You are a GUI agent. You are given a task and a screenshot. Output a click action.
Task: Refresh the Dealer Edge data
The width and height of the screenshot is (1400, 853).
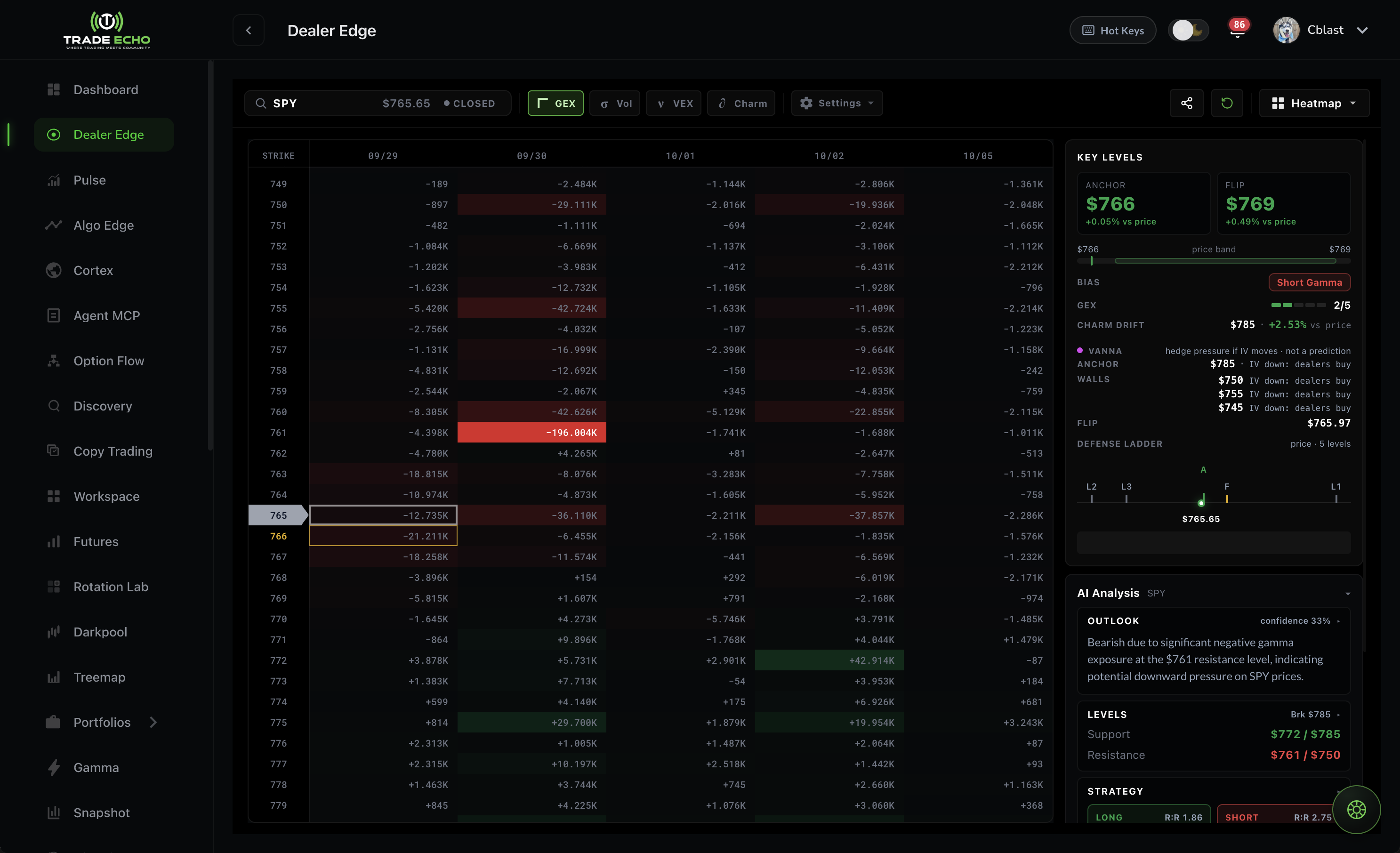coord(1227,103)
